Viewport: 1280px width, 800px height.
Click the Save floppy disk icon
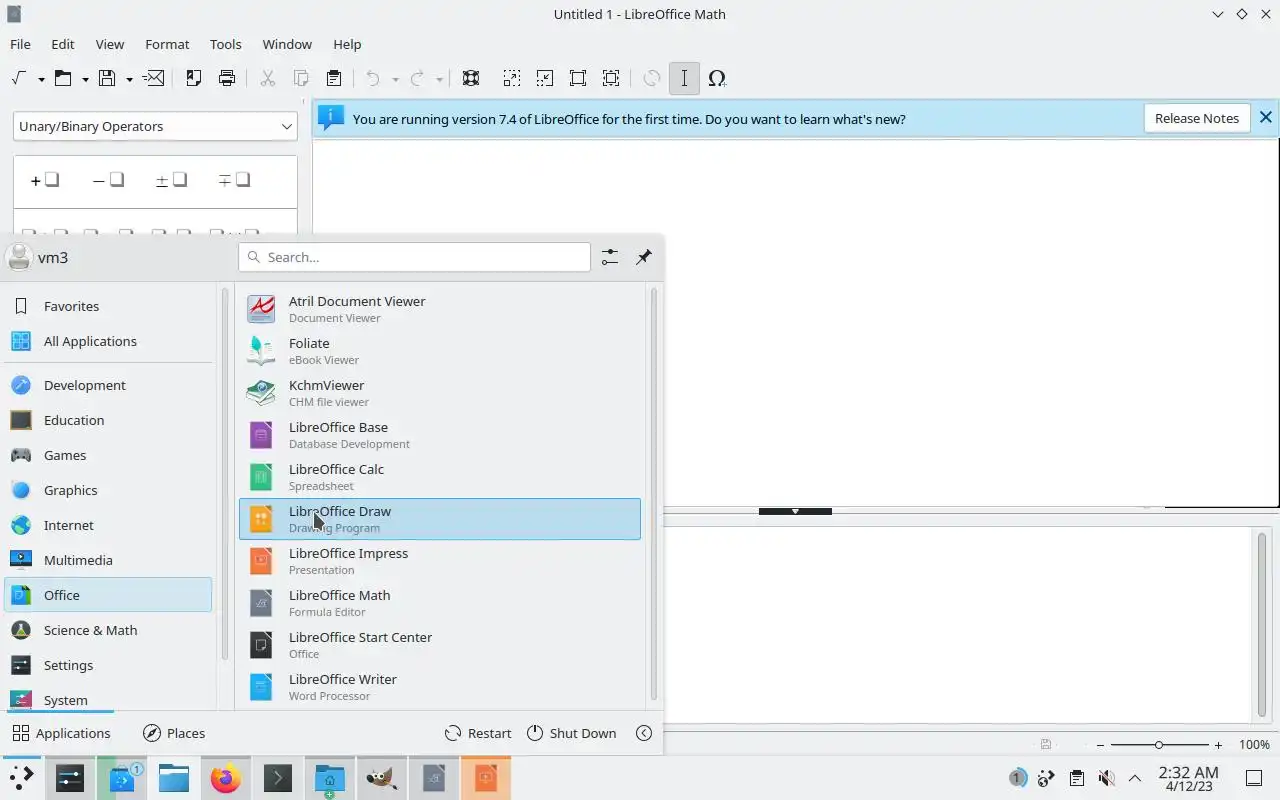pos(107,78)
